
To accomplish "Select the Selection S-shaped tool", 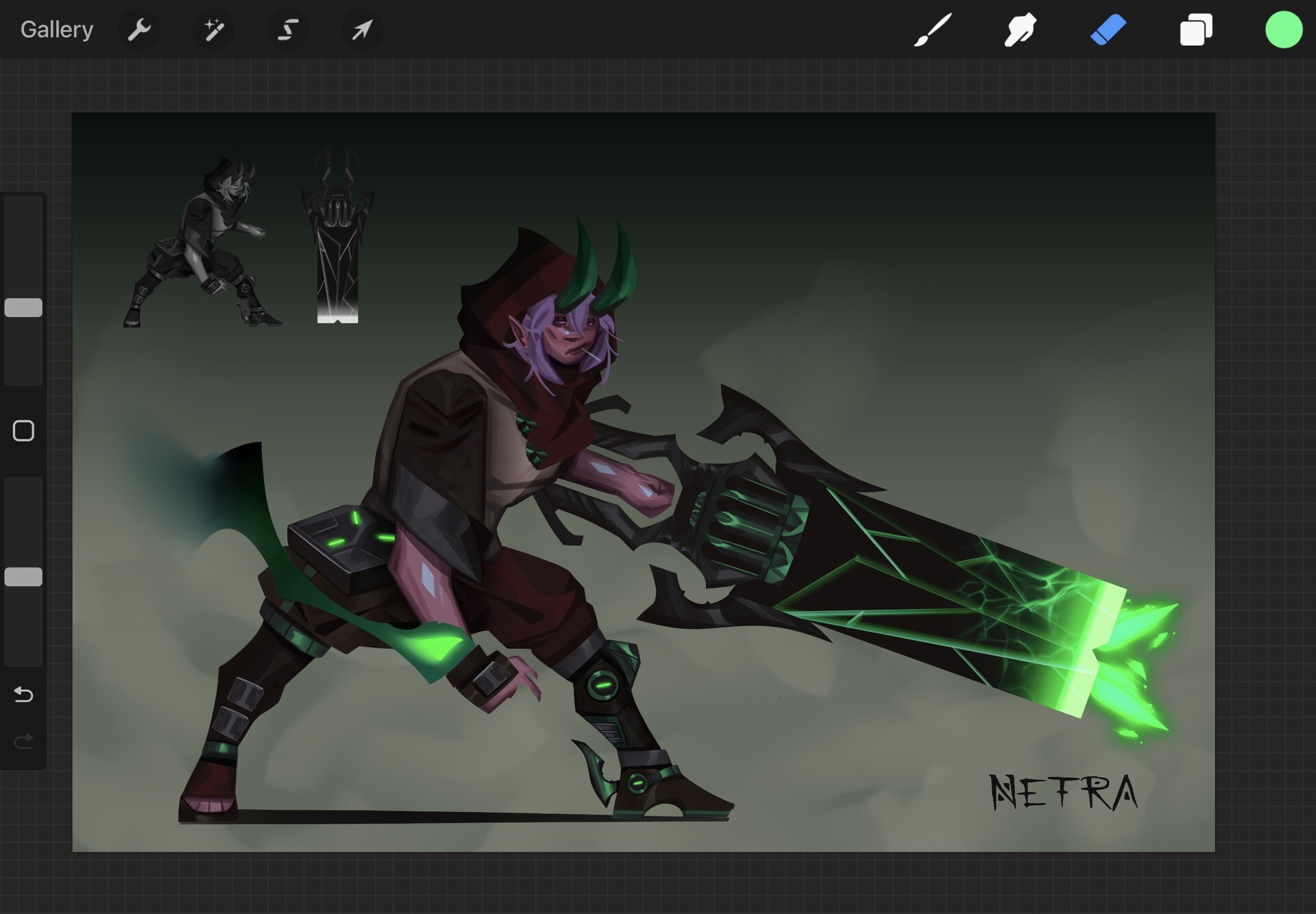I will point(288,29).
